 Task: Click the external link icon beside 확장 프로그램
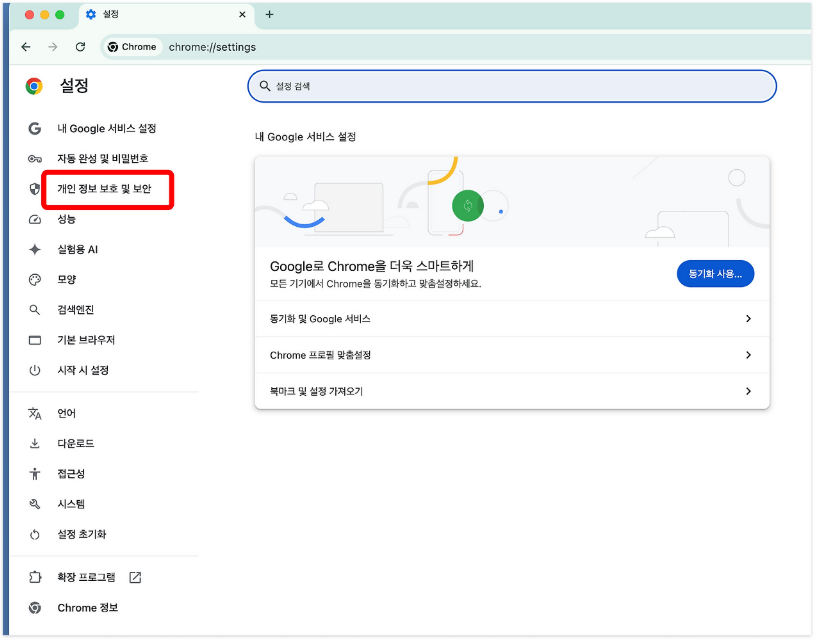pyautogui.click(x=135, y=577)
